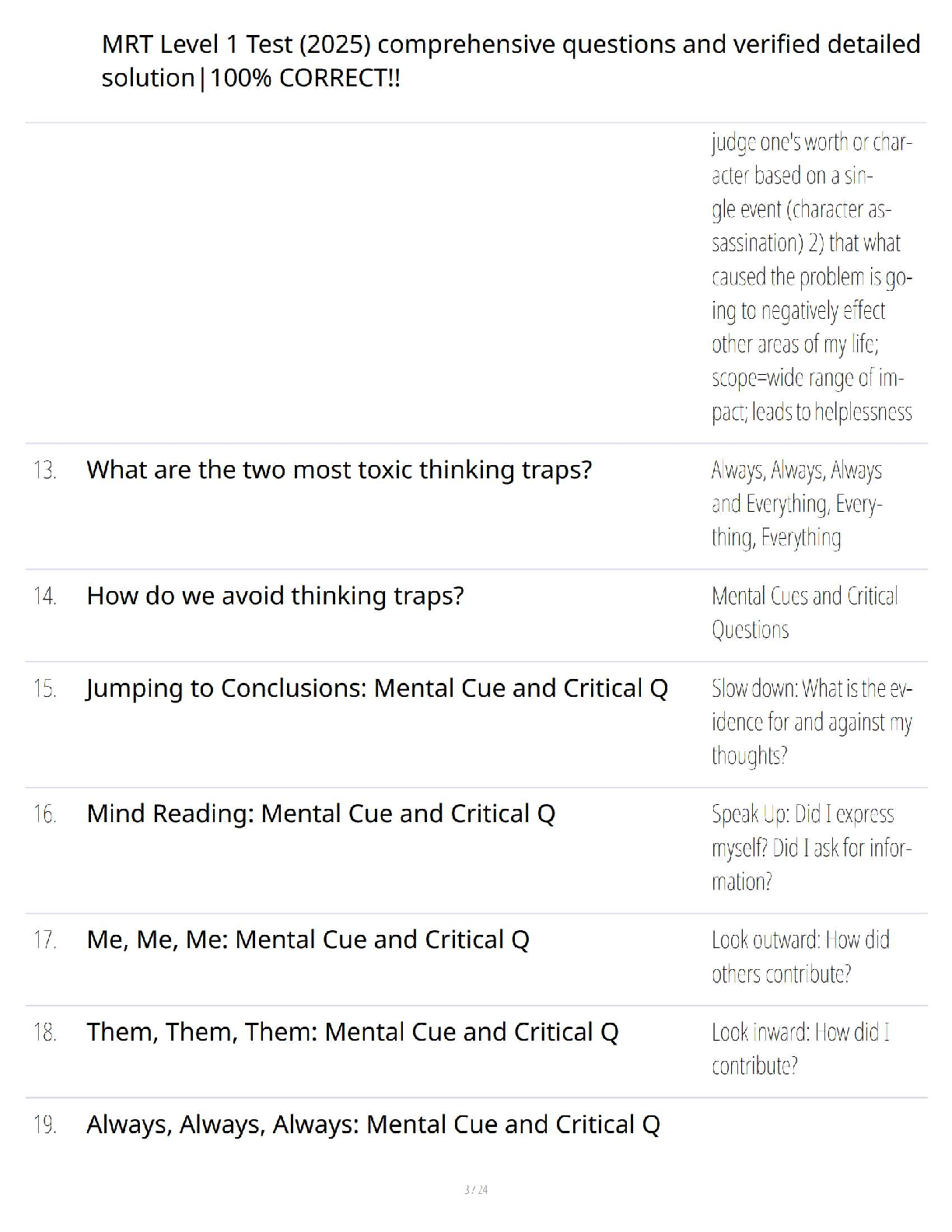
Task: Select 'Them, Them, Them: Mental Cue' question
Action: pos(352,1032)
